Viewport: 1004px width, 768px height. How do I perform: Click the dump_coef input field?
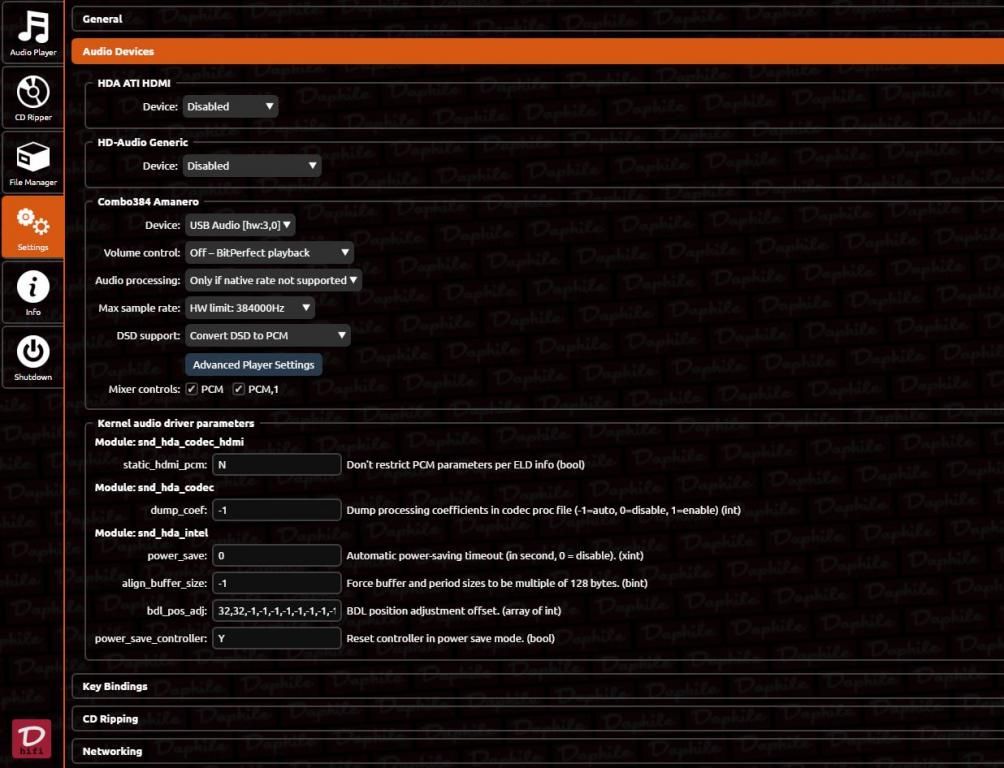pos(277,510)
